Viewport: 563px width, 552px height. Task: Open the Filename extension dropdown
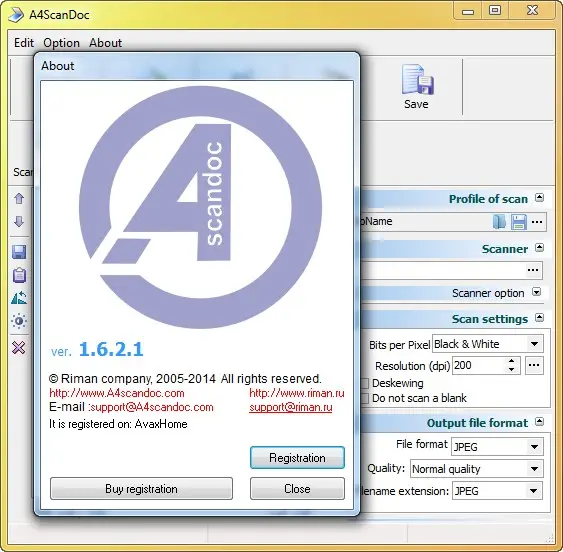pos(534,491)
